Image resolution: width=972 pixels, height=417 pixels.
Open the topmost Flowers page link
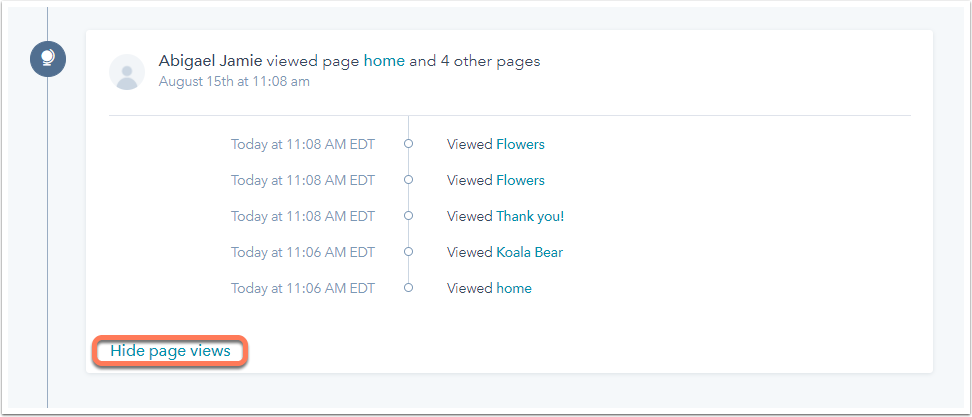[x=520, y=144]
